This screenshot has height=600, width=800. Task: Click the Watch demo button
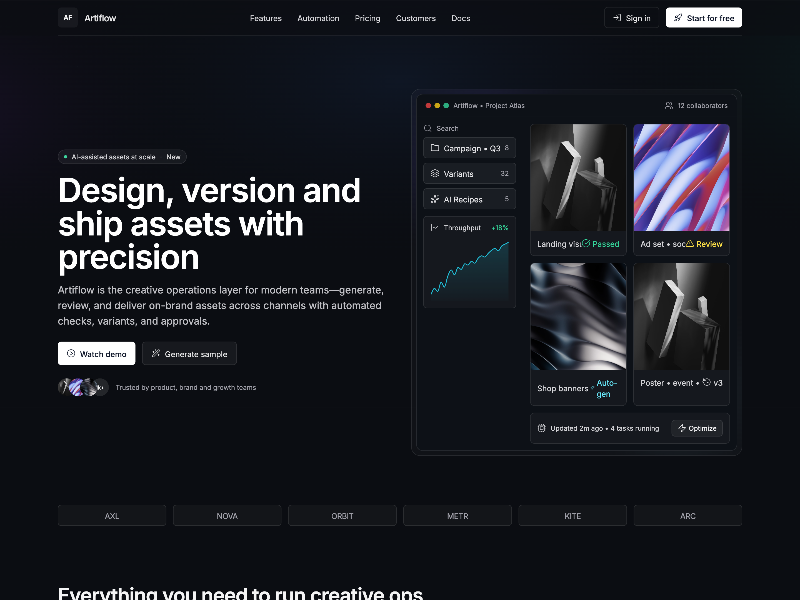[x=96, y=353]
